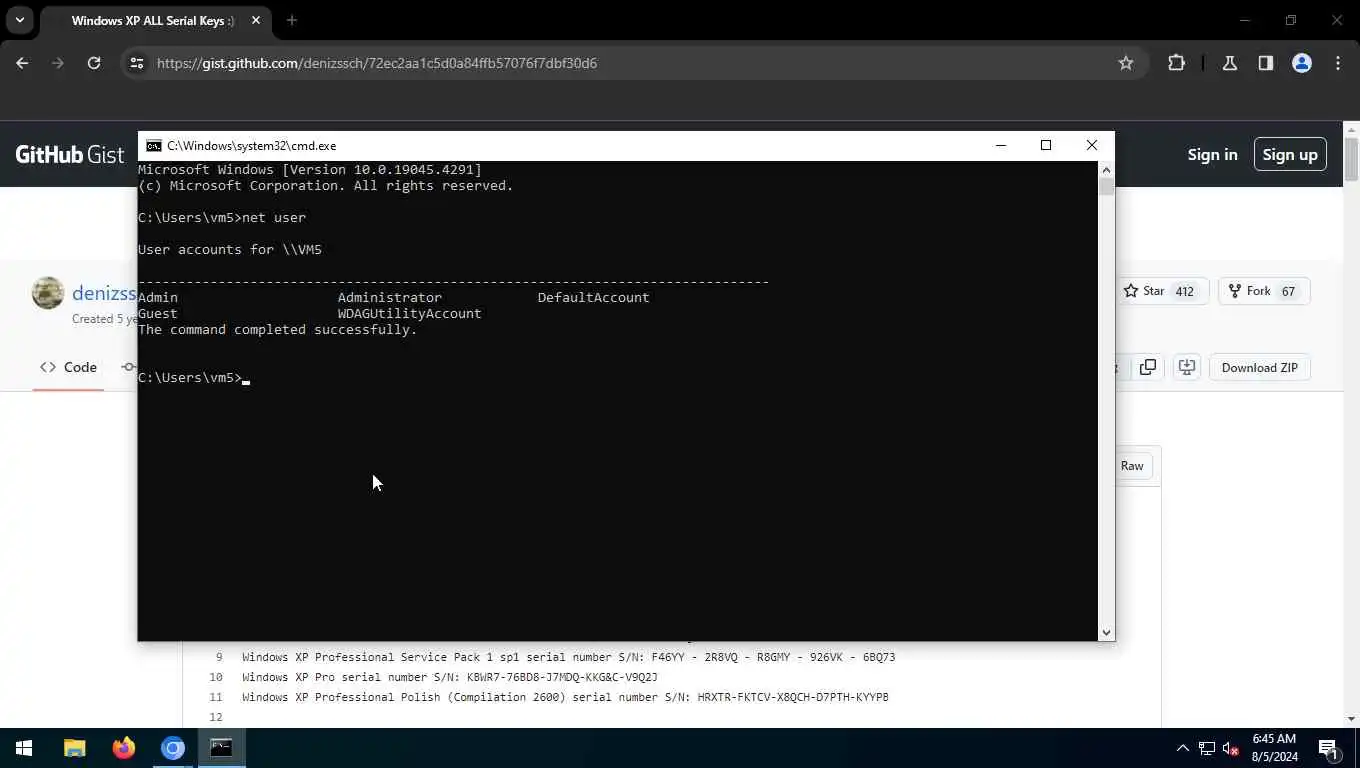Click the 'net user' command text
Image resolution: width=1360 pixels, height=768 pixels.
274,218
